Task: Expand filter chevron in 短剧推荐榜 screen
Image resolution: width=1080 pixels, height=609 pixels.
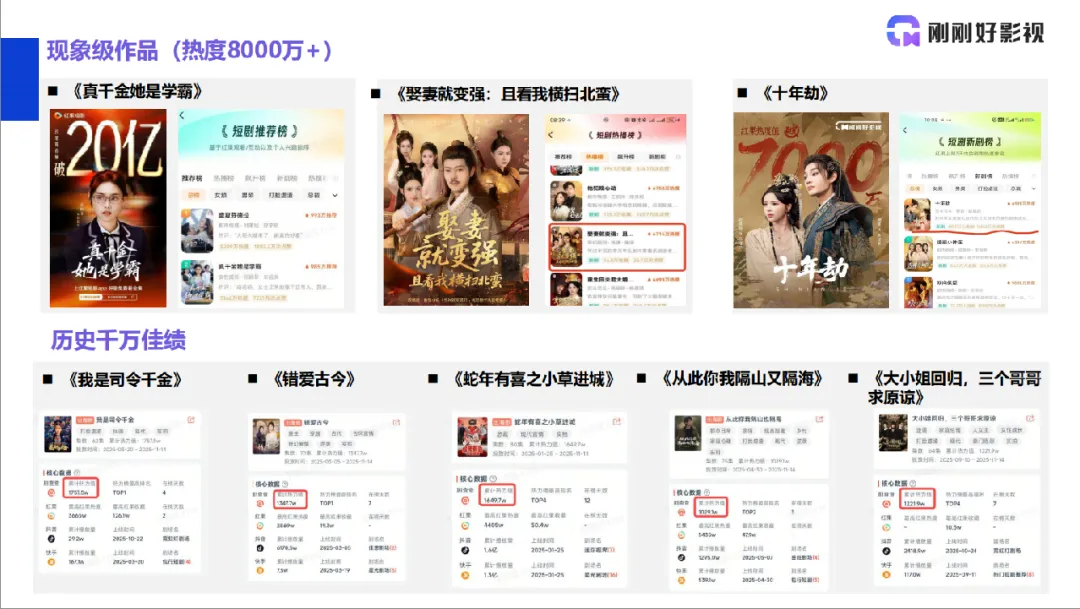Action: click(335, 196)
